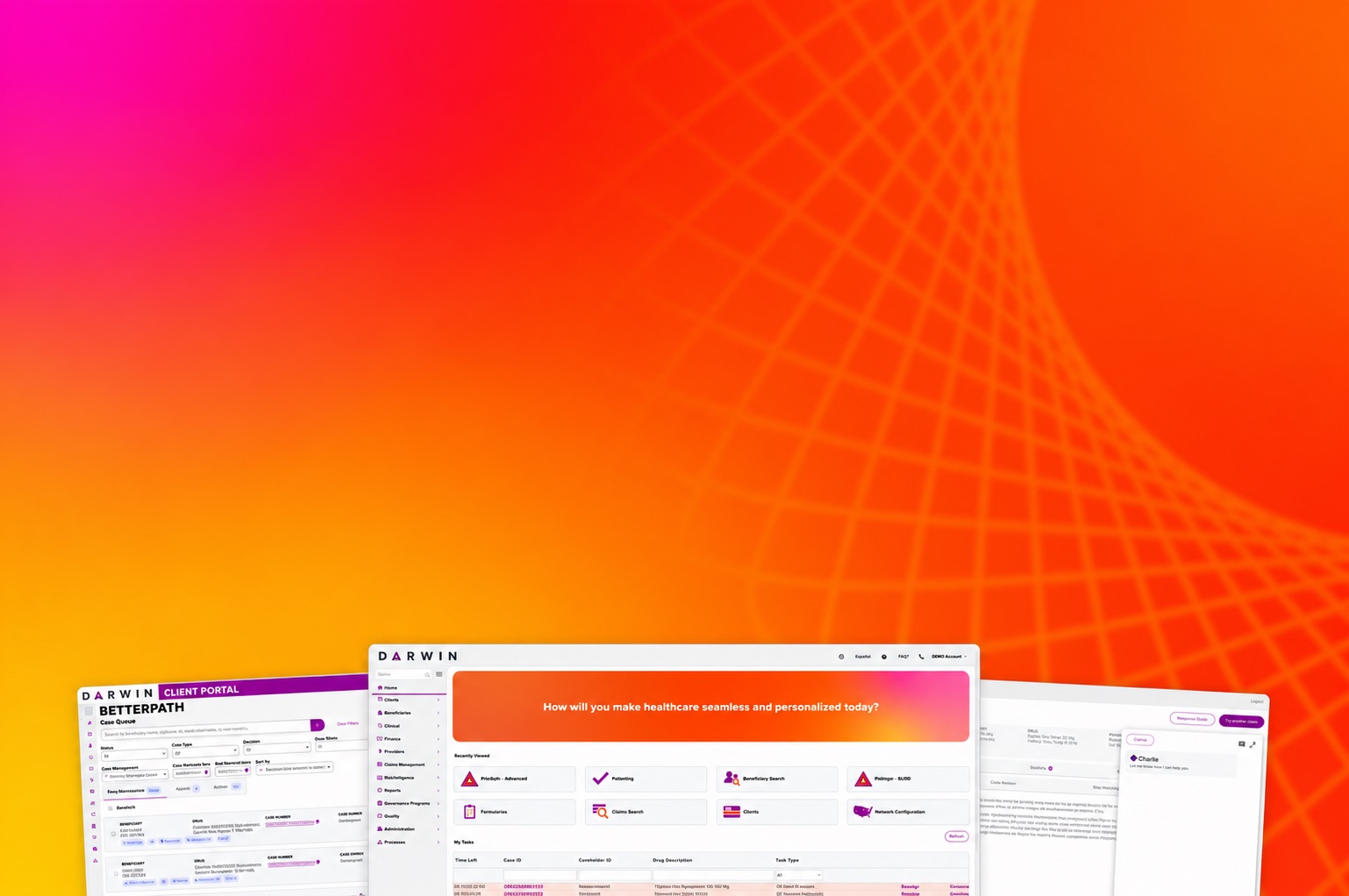The image size is (1349, 896).
Task: Click the Drug Description filter field
Action: pyautogui.click(x=712, y=875)
